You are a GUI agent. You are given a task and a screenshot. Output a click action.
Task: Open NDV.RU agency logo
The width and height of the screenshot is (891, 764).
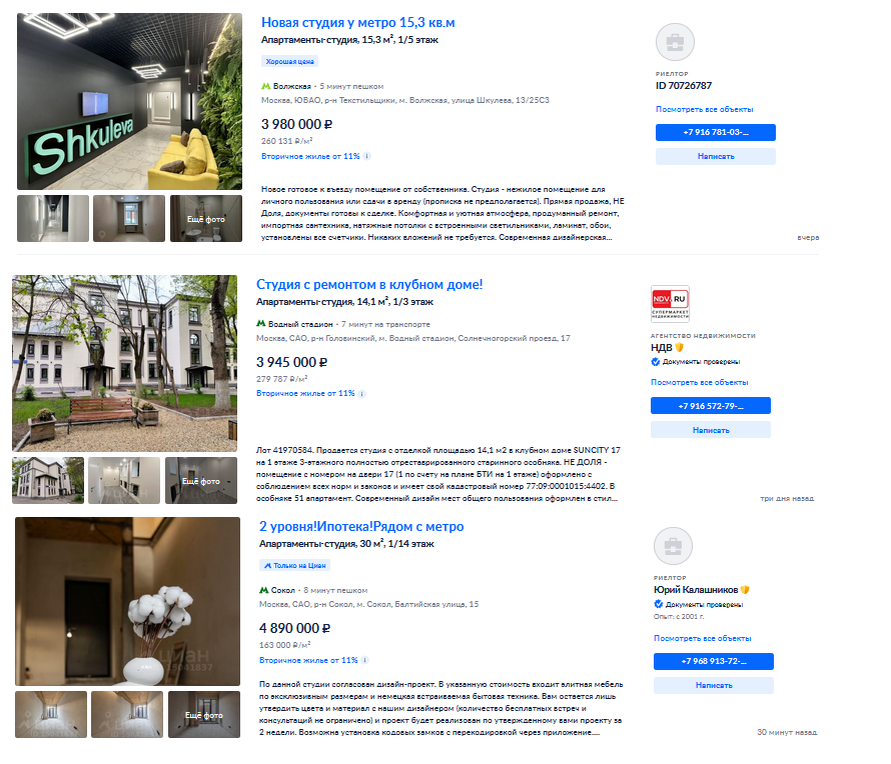pos(670,304)
